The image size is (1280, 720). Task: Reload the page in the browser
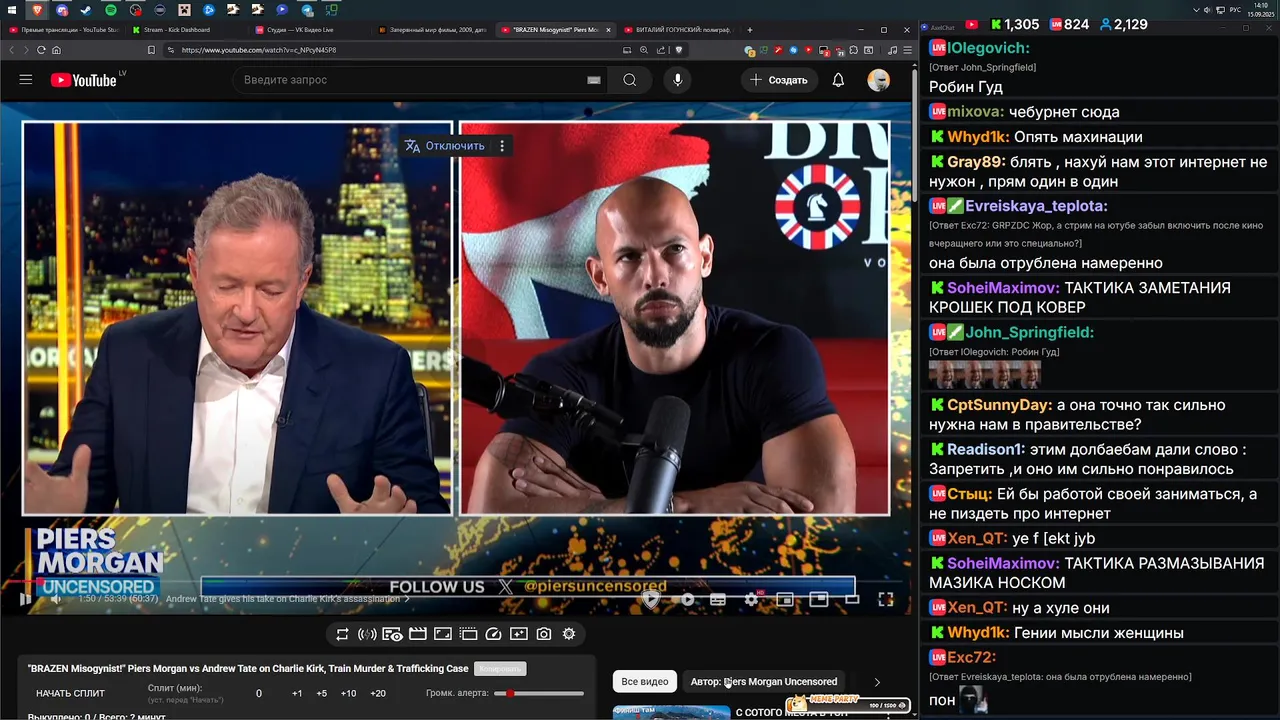click(x=41, y=50)
